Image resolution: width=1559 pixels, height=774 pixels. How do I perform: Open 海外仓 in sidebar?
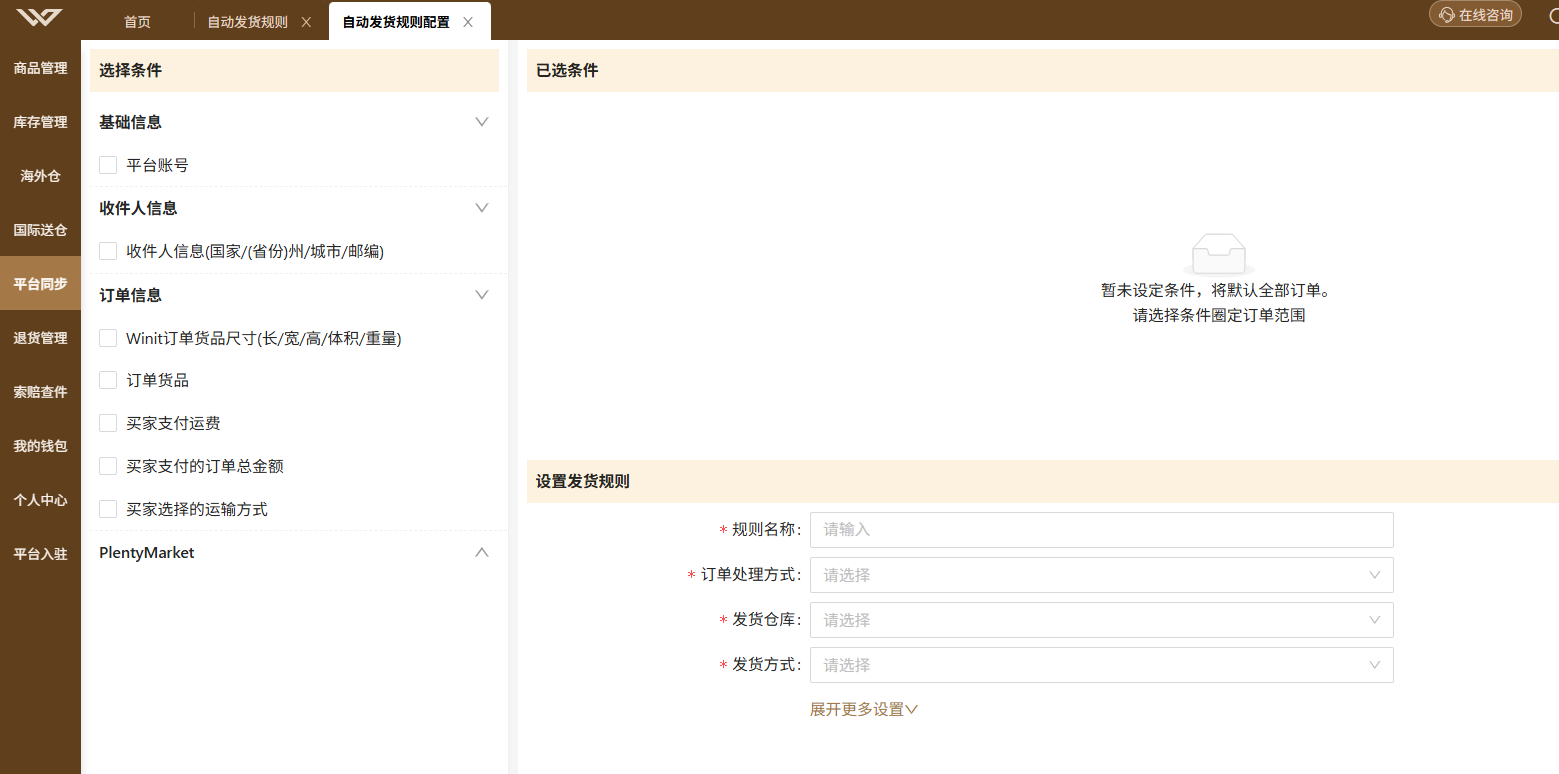(40, 176)
